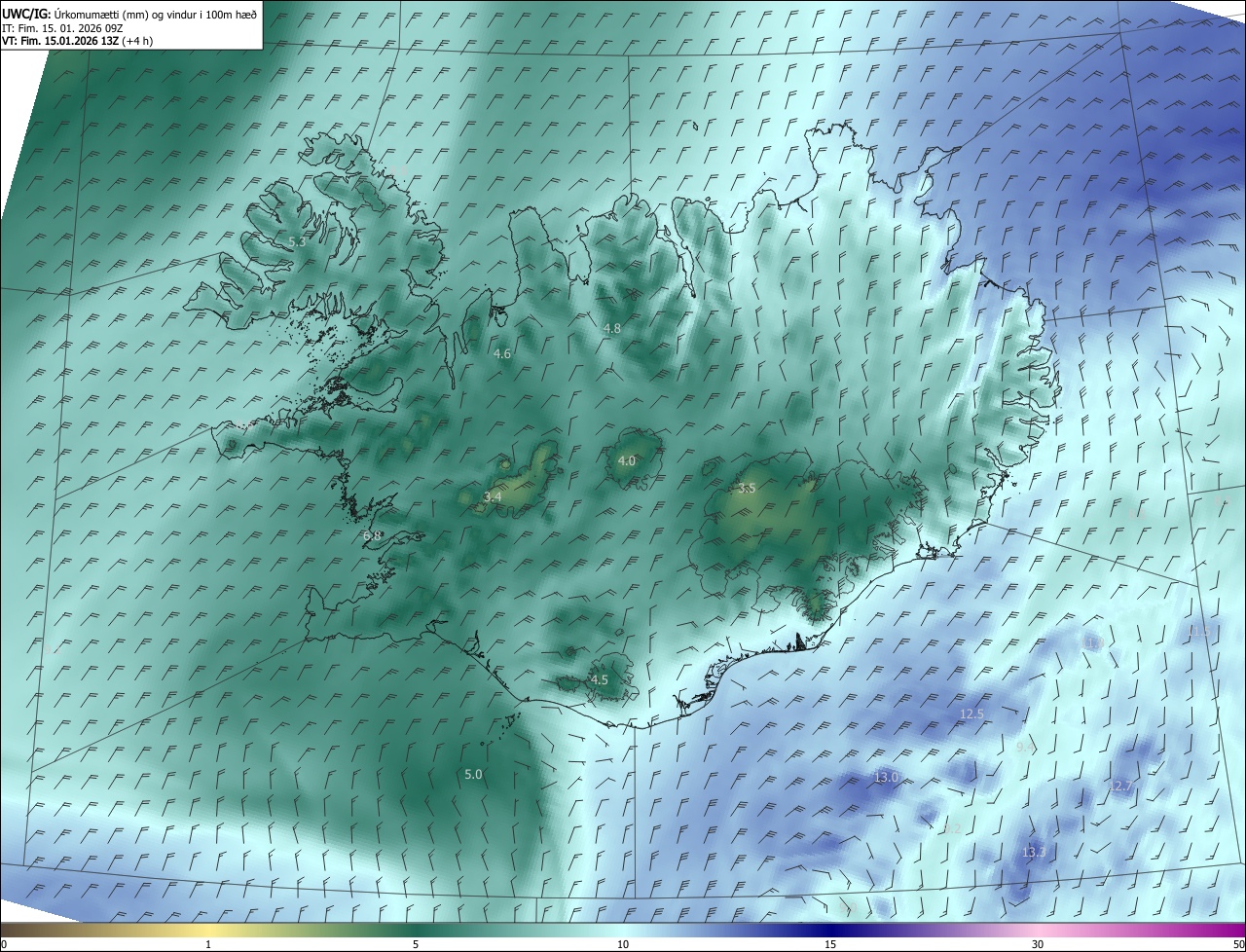Click the 3.5 value on Vatnajökull

tap(747, 489)
